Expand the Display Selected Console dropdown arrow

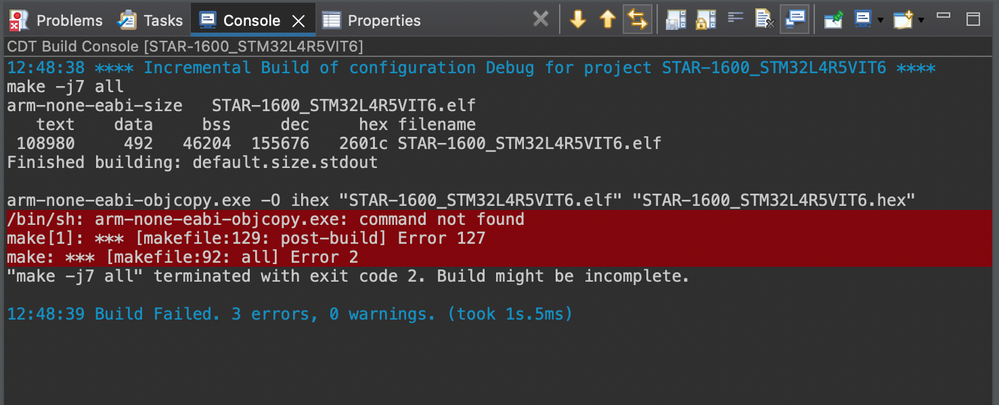coord(880,20)
